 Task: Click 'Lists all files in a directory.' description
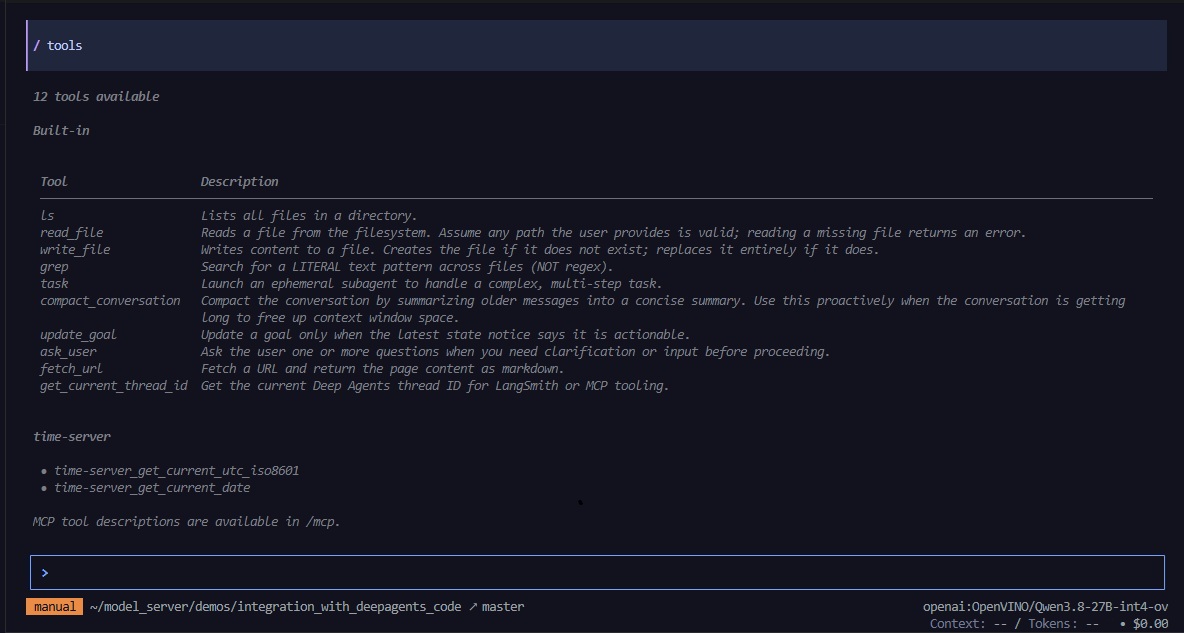[x=309, y=216]
